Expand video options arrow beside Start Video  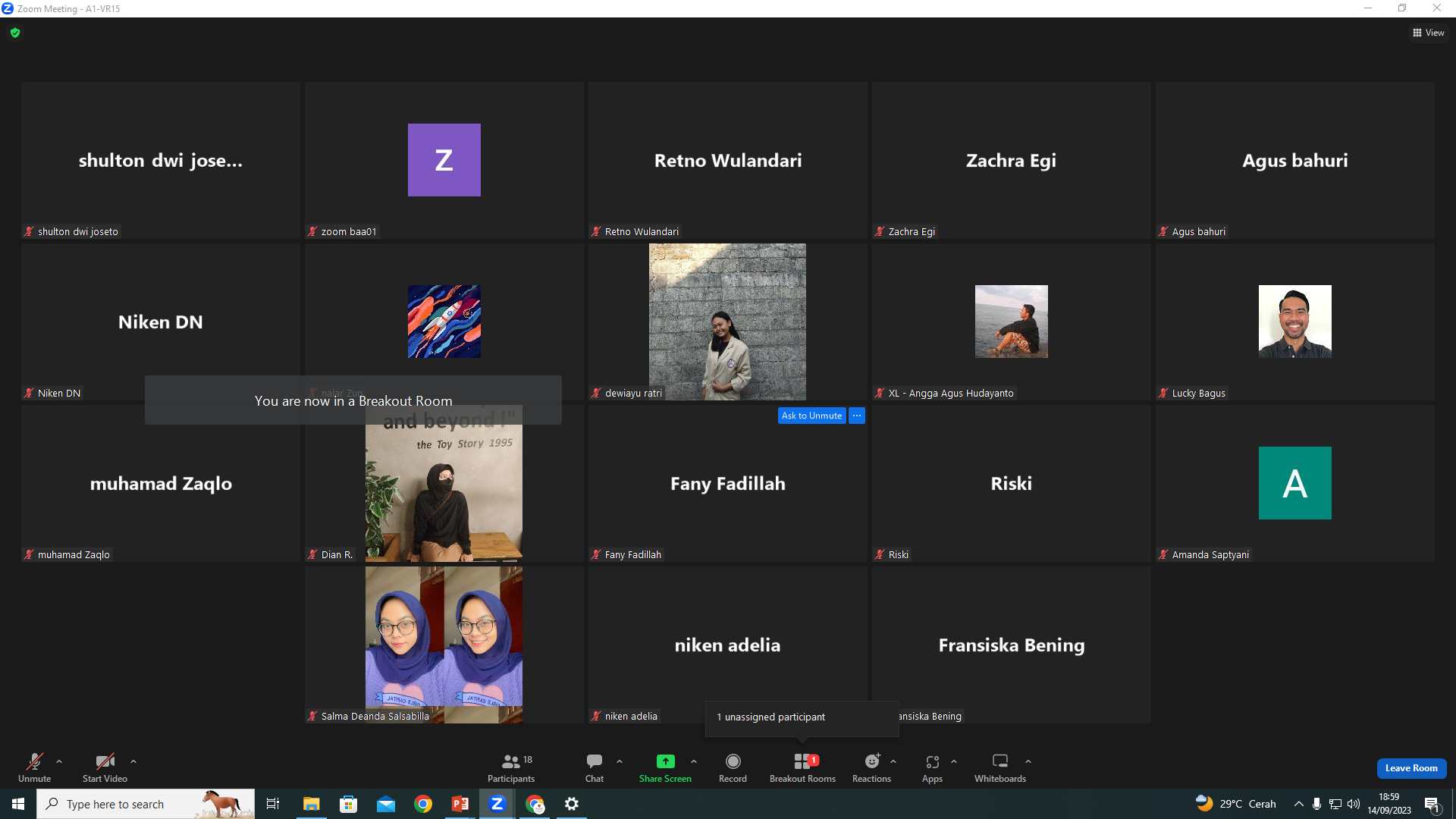(133, 761)
